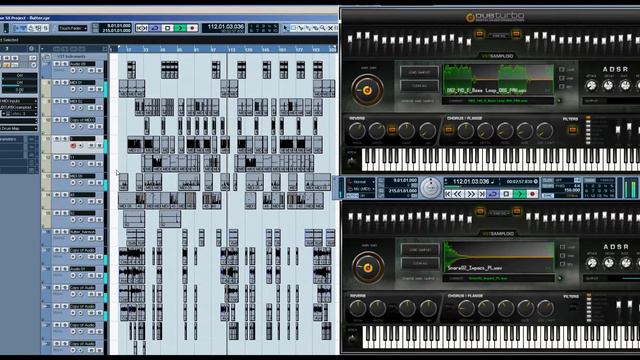Click bar 145 on the project ruler

tap(265, 49)
